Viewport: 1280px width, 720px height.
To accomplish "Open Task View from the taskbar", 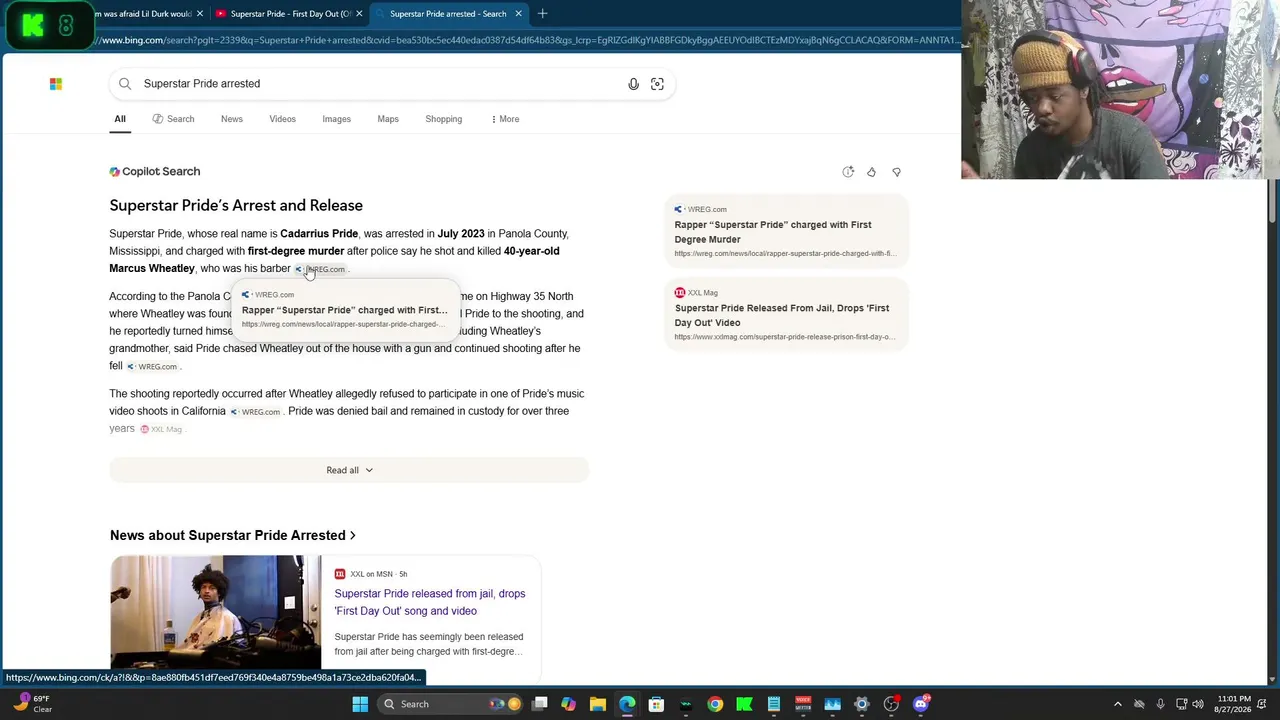I will [x=540, y=704].
